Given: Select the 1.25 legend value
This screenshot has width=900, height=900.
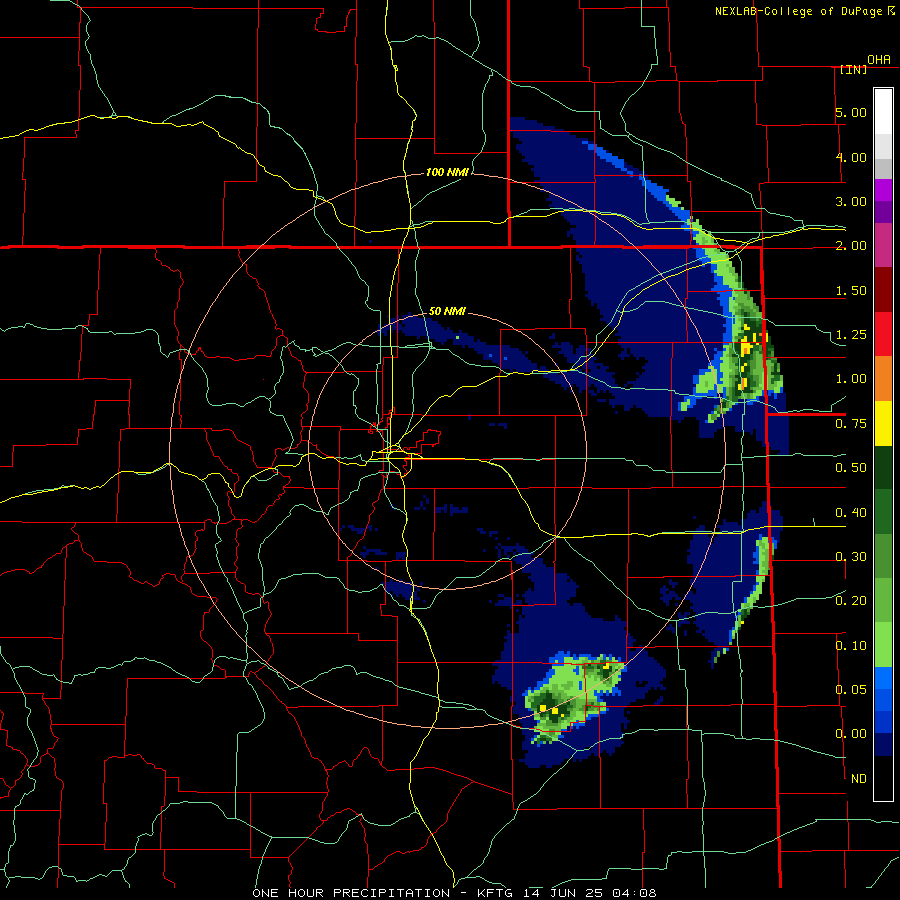Looking at the screenshot, I should [851, 334].
